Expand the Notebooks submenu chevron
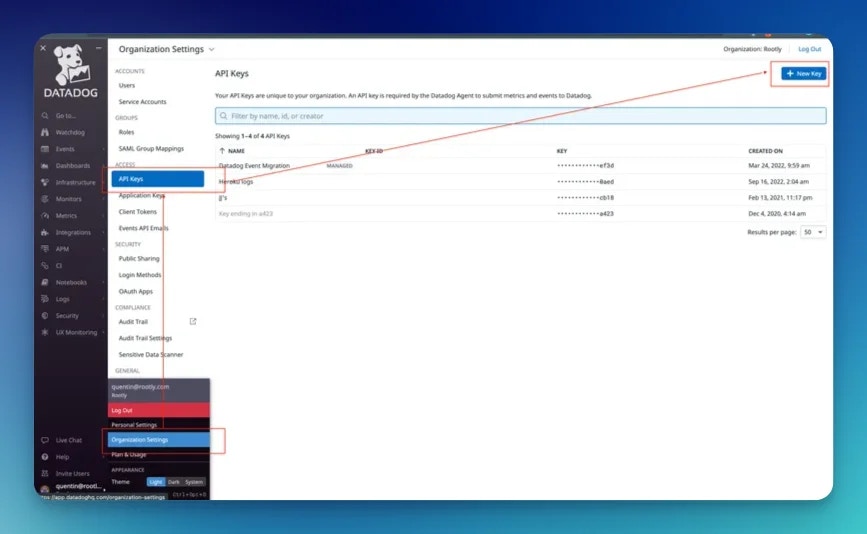 (103, 282)
